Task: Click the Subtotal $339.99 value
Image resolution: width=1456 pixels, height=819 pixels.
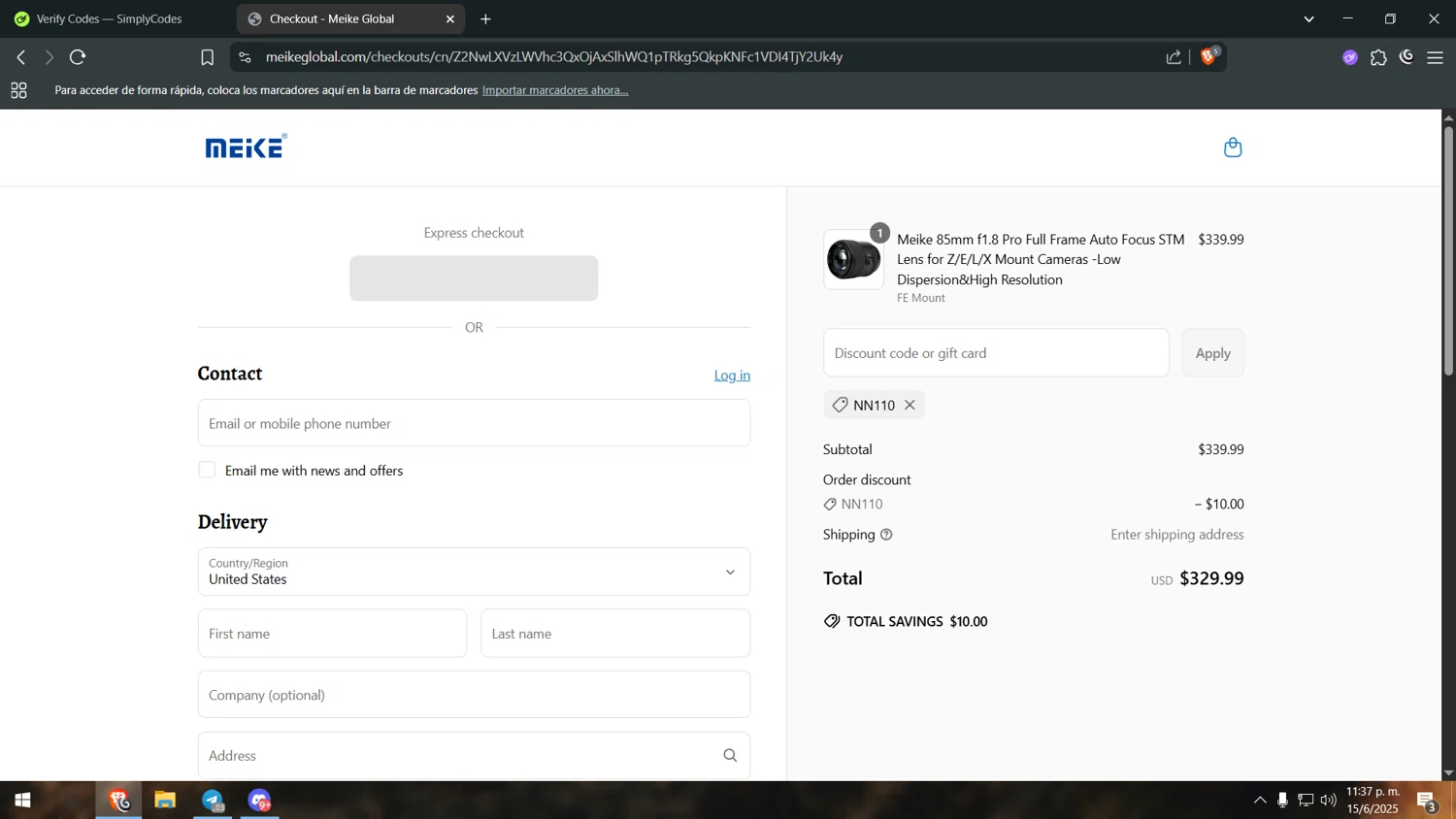Action: pyautogui.click(x=1221, y=449)
